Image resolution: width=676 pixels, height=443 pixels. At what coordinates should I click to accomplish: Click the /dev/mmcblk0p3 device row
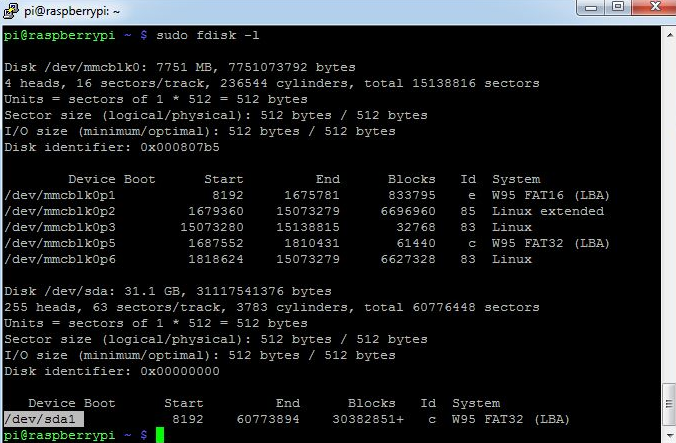point(268,227)
